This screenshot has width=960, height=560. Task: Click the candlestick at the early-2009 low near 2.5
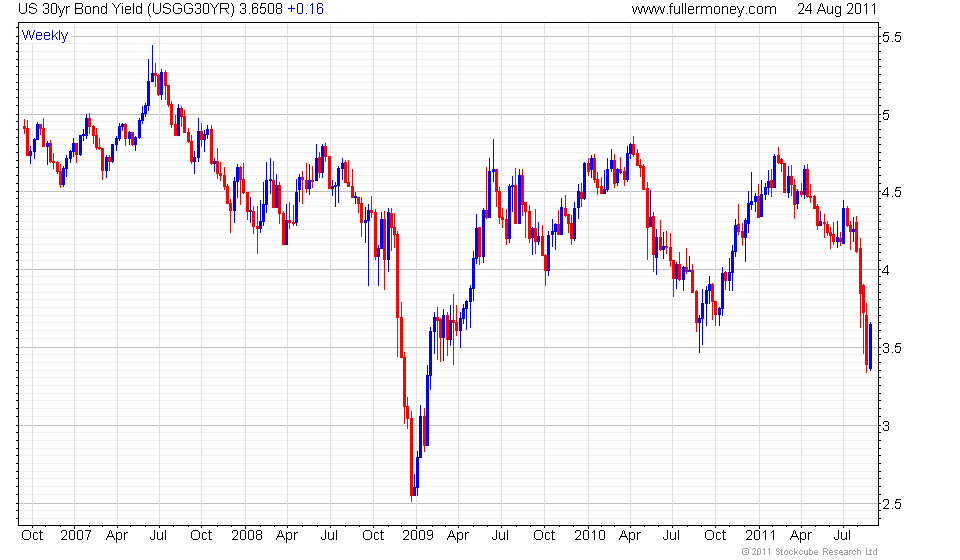coord(412,456)
